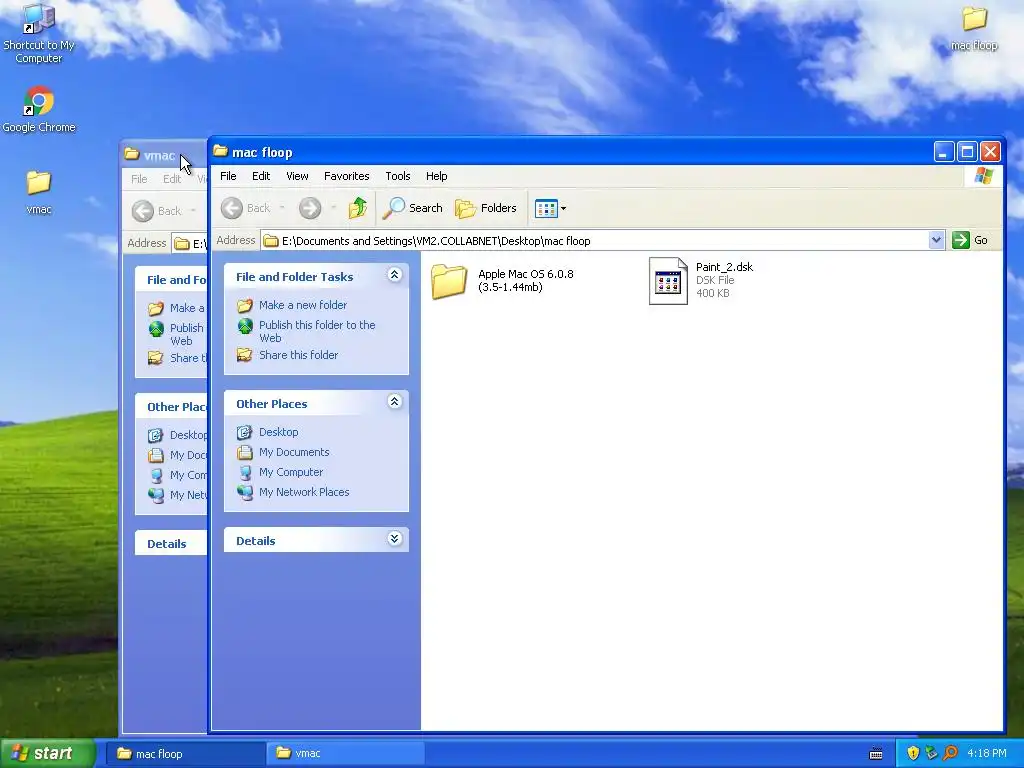Switch to mac floop taskbar button
The image size is (1024, 768).
pos(185,753)
